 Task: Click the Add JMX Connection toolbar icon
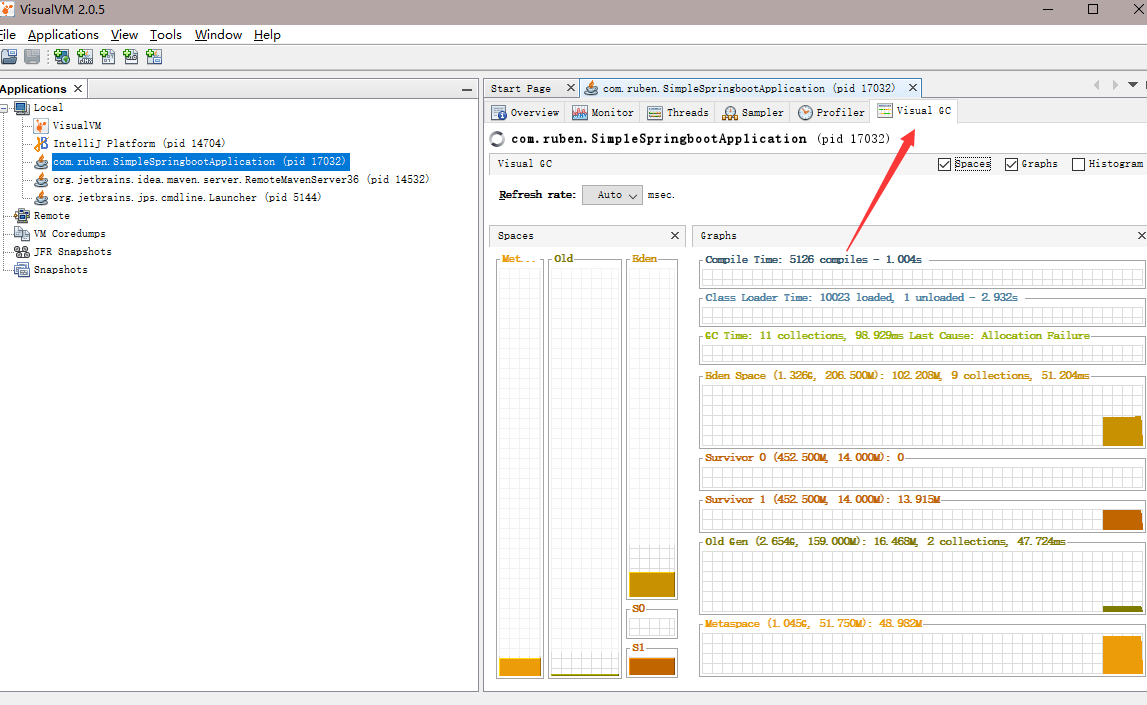(85, 58)
